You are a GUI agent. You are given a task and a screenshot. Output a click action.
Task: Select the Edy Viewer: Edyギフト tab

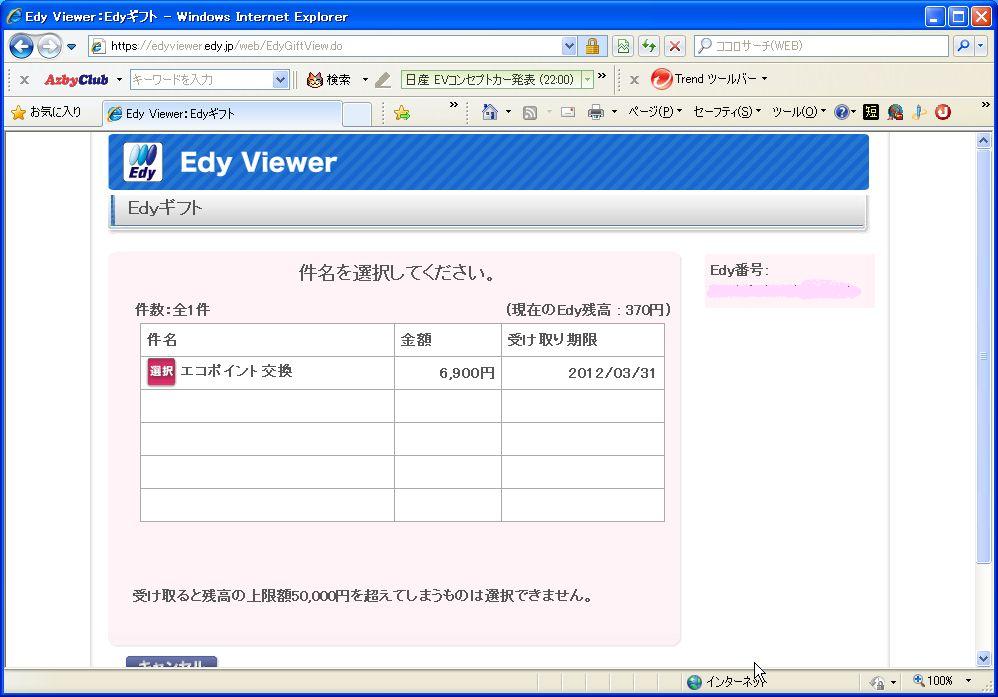click(x=221, y=114)
